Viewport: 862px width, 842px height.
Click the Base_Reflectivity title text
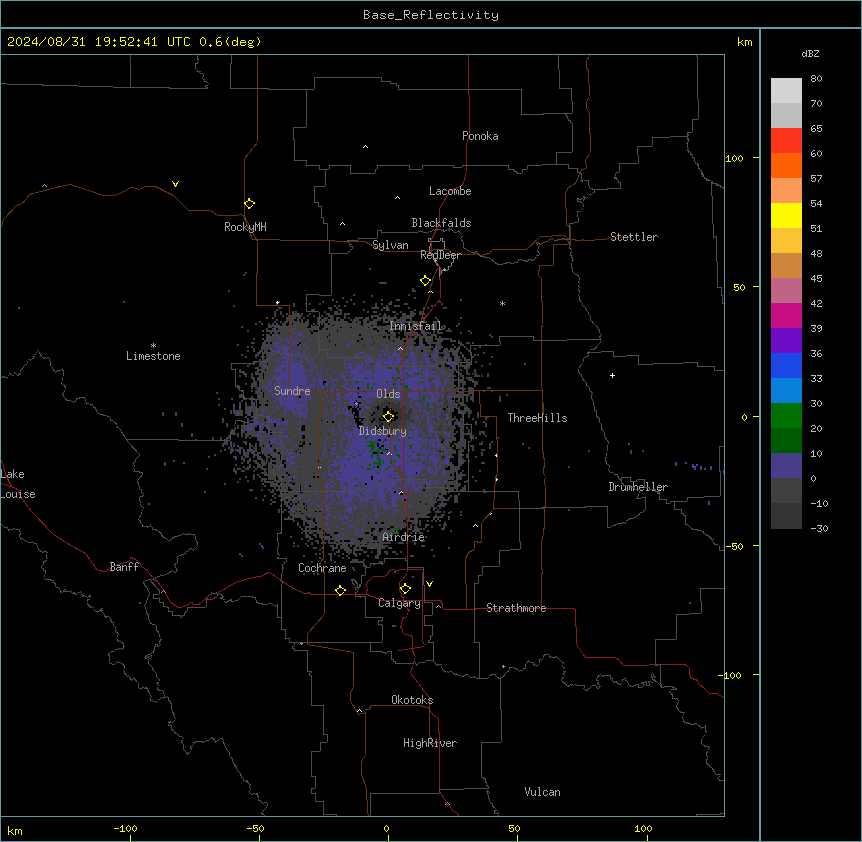tap(431, 15)
